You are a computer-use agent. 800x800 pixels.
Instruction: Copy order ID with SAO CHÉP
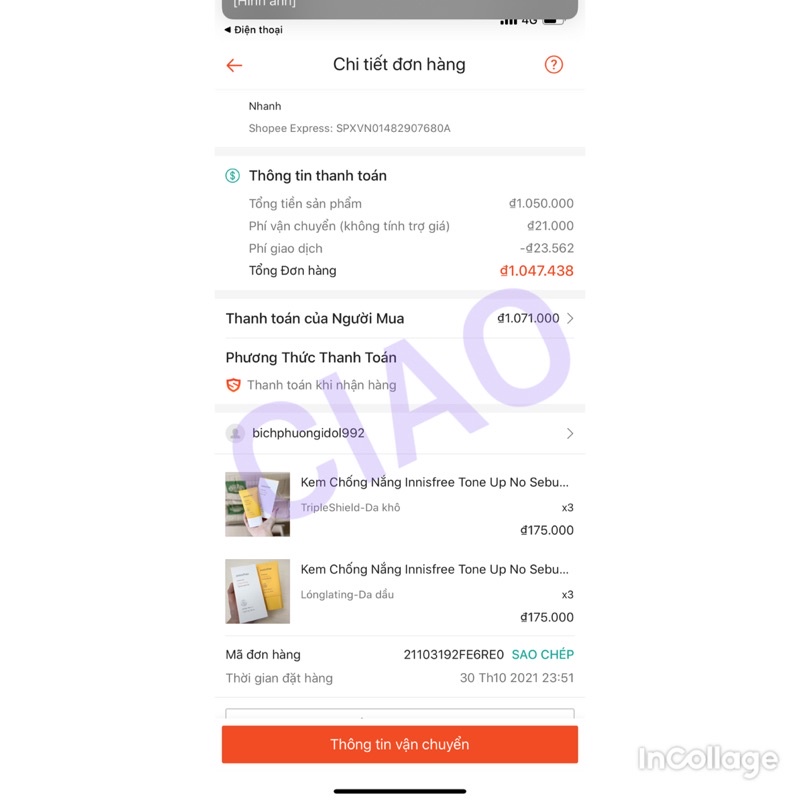pyautogui.click(x=542, y=655)
